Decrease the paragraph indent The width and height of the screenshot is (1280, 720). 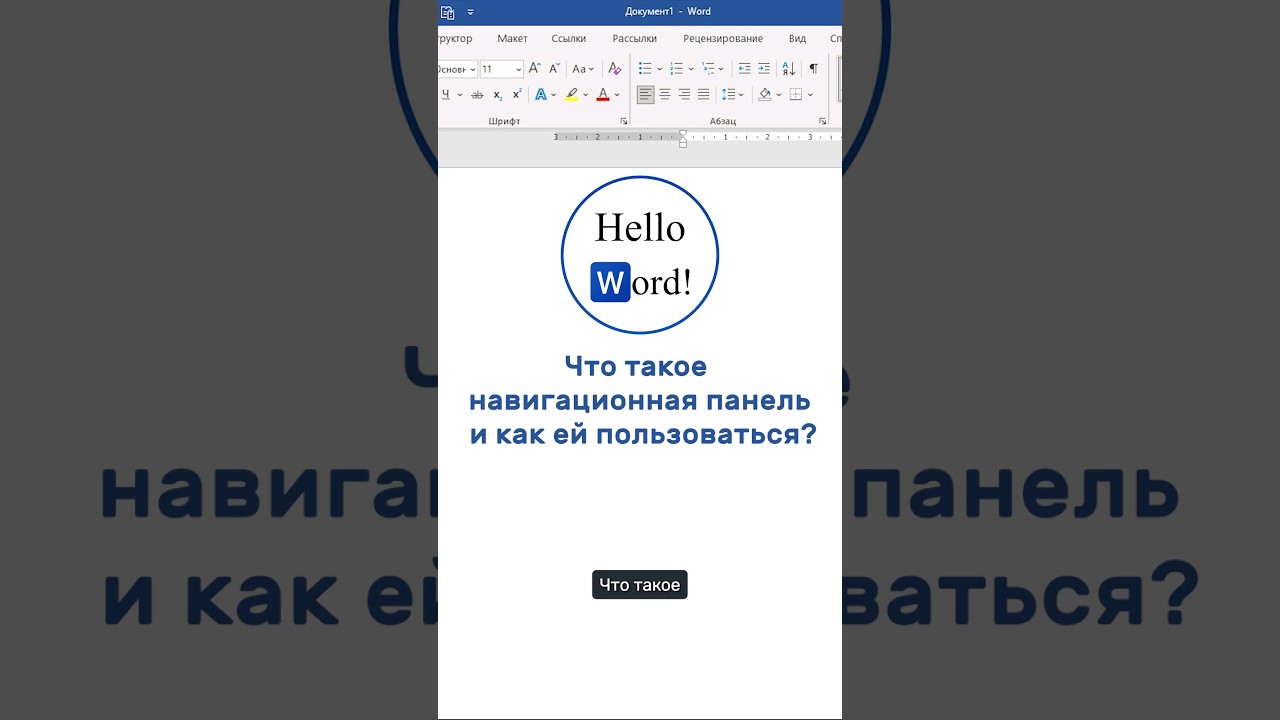pos(744,69)
